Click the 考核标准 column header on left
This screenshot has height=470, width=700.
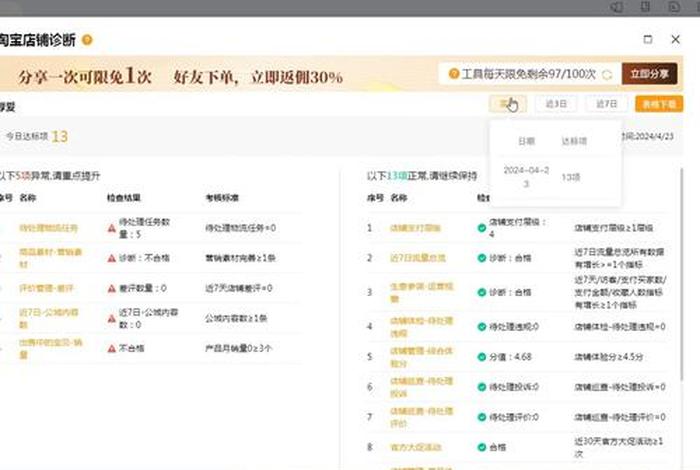tap(222, 198)
